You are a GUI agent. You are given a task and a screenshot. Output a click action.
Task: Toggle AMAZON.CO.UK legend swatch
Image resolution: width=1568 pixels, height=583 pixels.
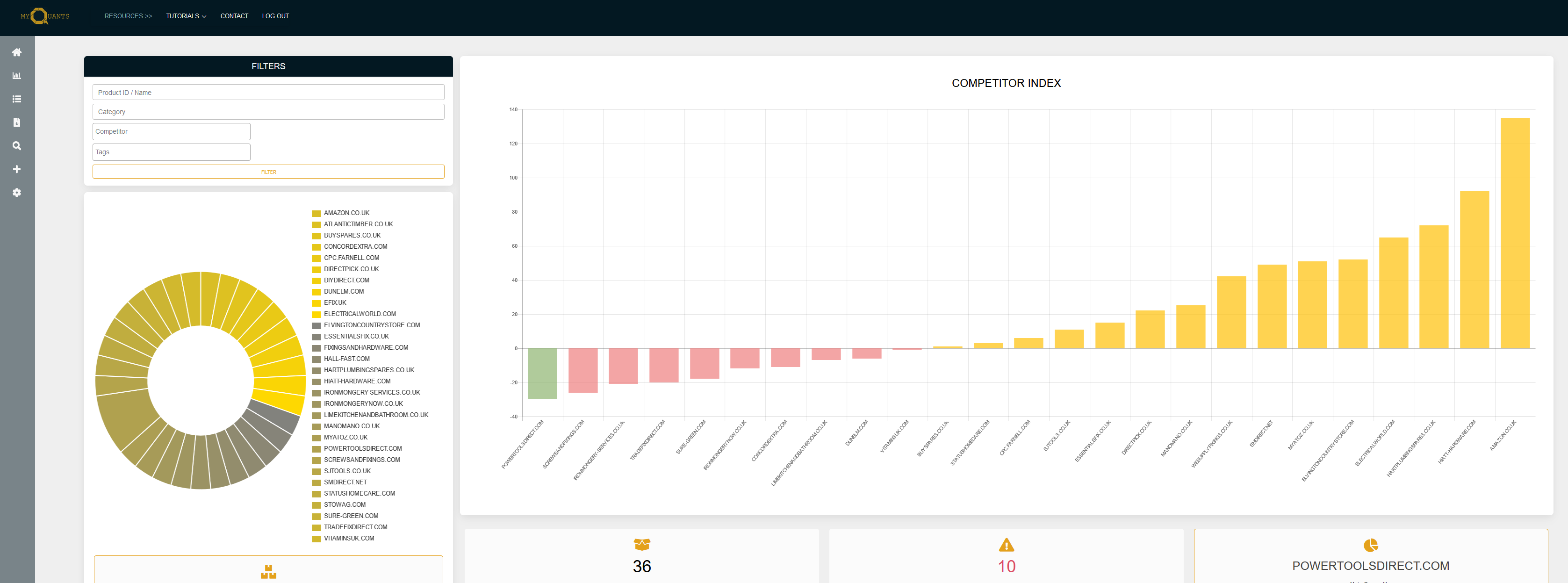[x=316, y=214]
